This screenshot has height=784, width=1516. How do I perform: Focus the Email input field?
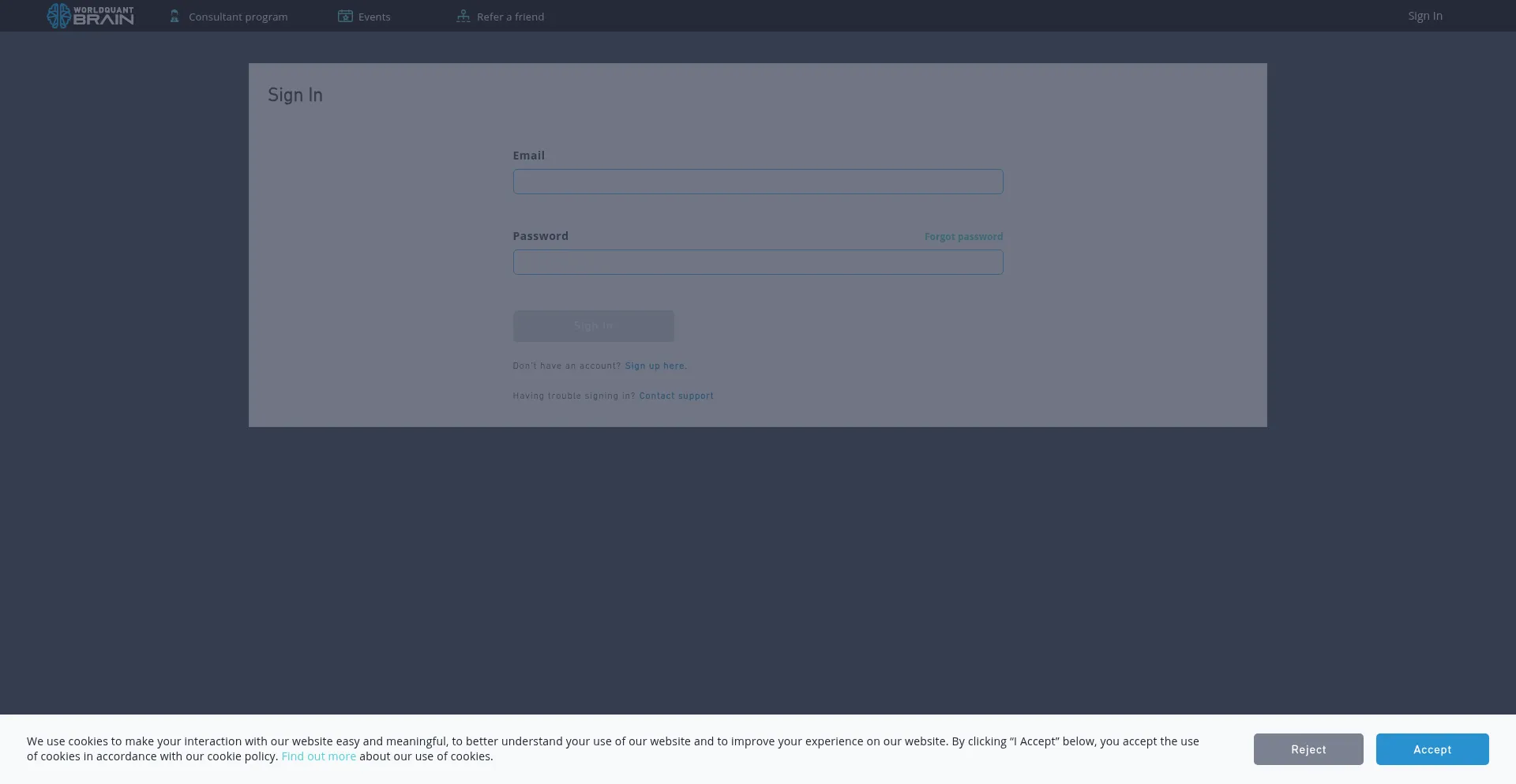pos(758,182)
